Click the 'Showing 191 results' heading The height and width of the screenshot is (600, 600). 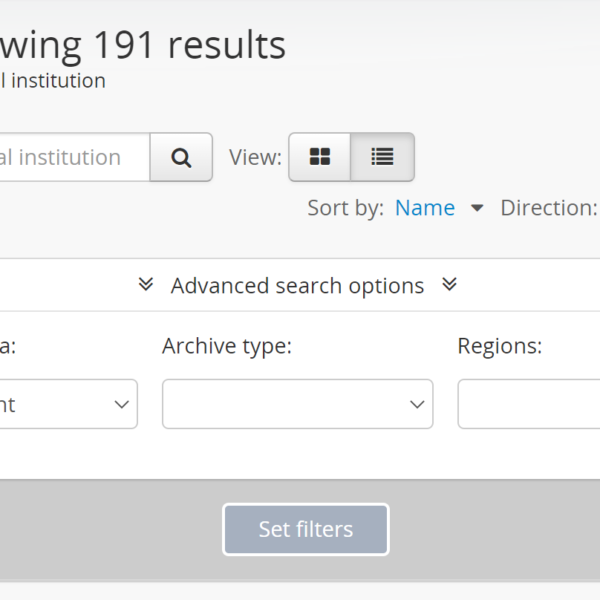(x=143, y=45)
